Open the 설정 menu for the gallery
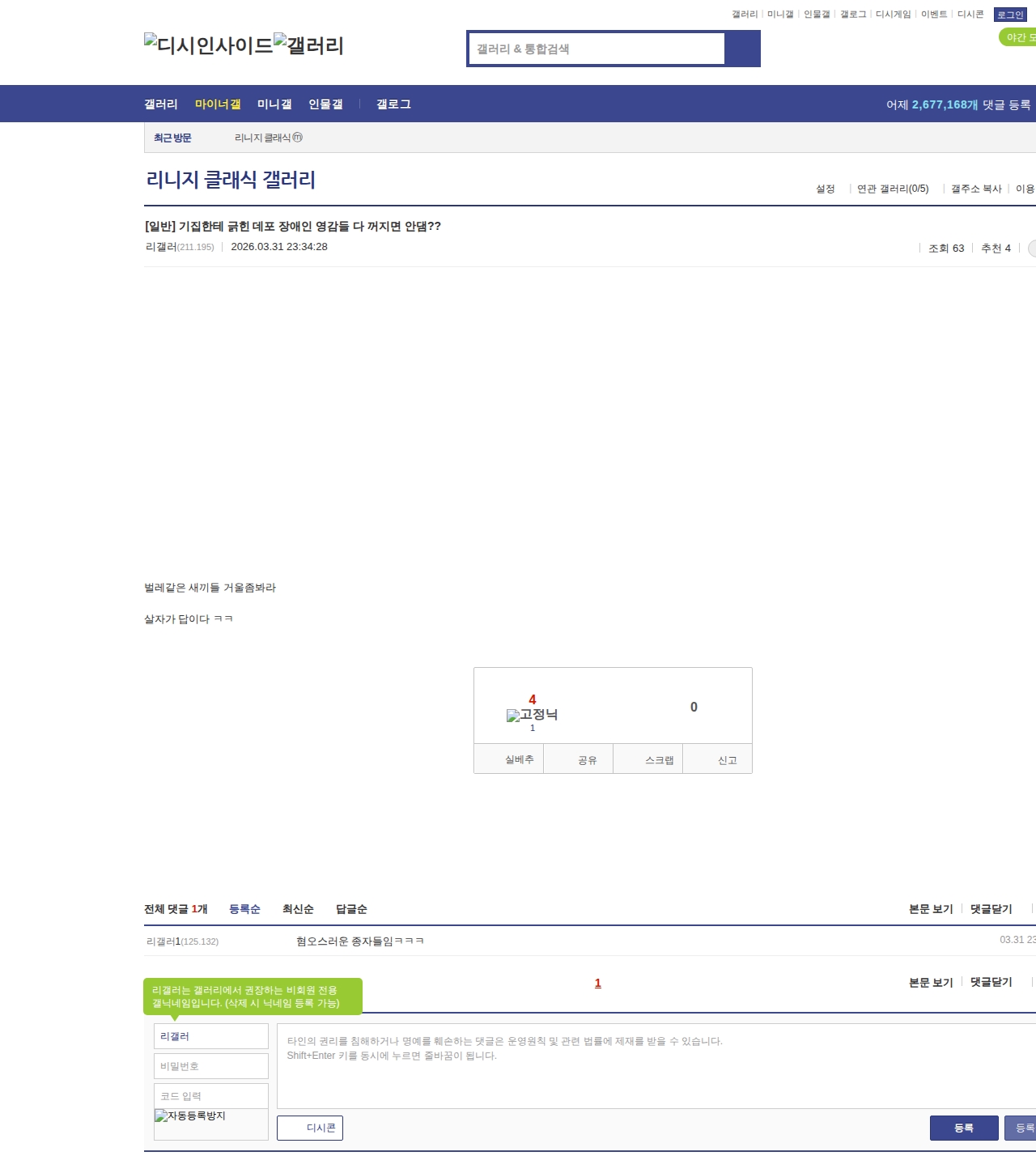Screen dimensions: 1036x1156 pyautogui.click(x=825, y=189)
